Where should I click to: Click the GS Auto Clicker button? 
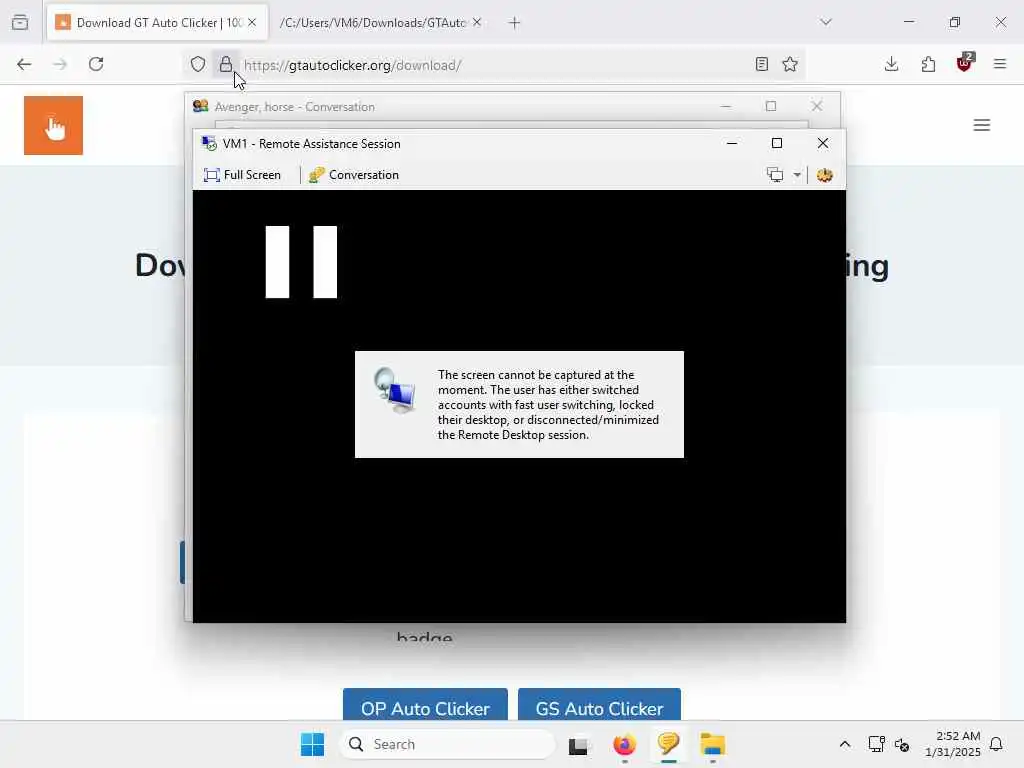pyautogui.click(x=600, y=705)
